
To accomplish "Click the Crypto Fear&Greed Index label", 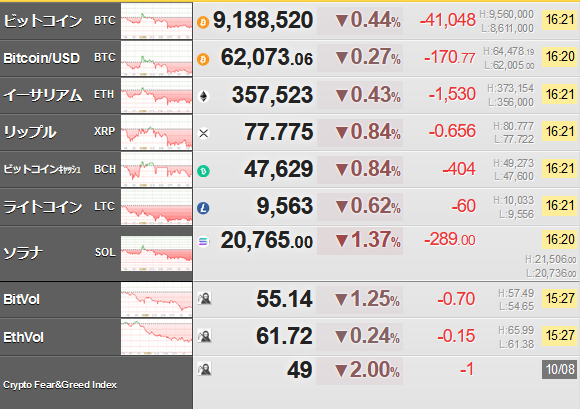I will (x=60, y=385).
